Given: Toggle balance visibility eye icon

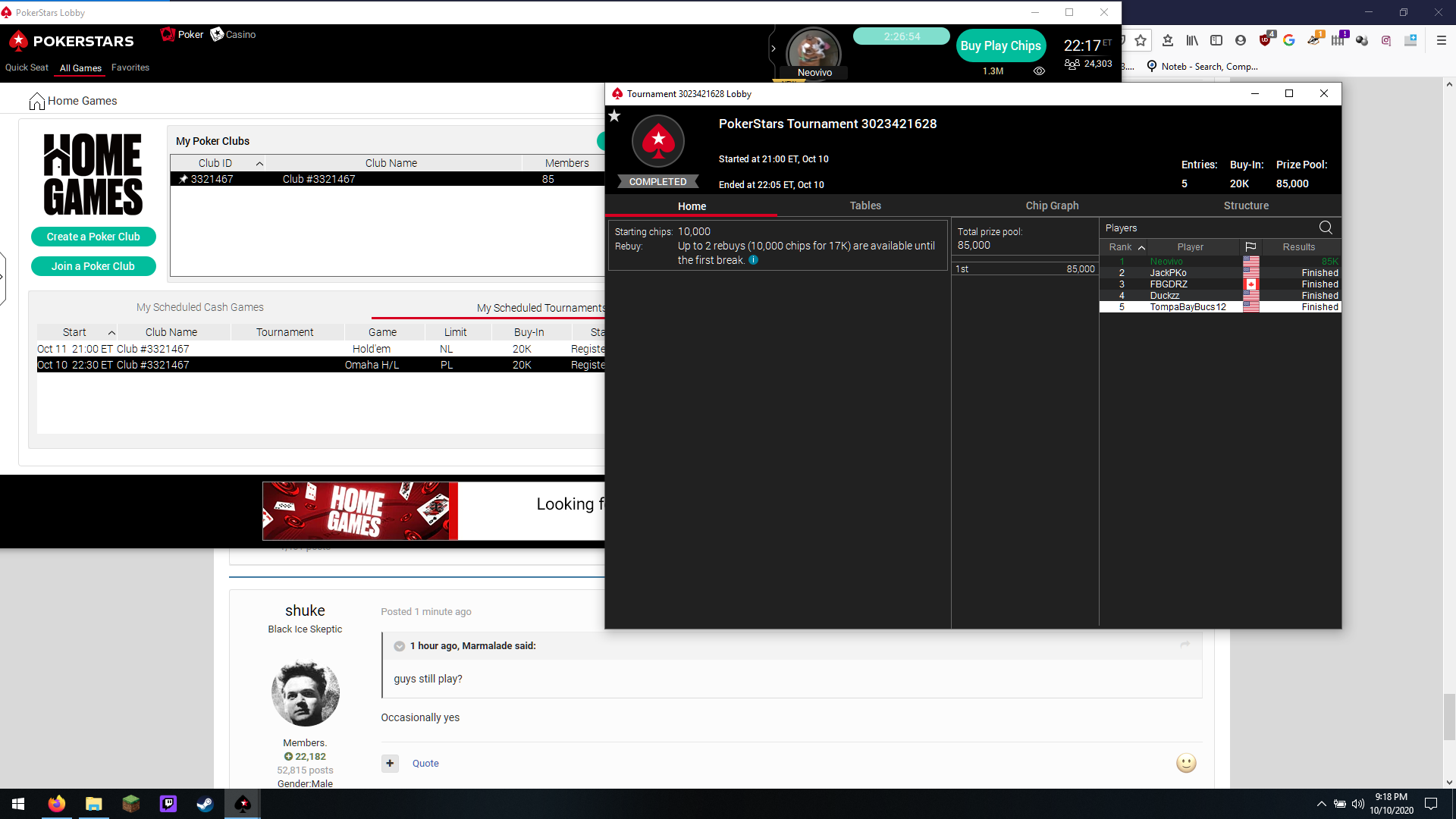Looking at the screenshot, I should (x=1039, y=71).
